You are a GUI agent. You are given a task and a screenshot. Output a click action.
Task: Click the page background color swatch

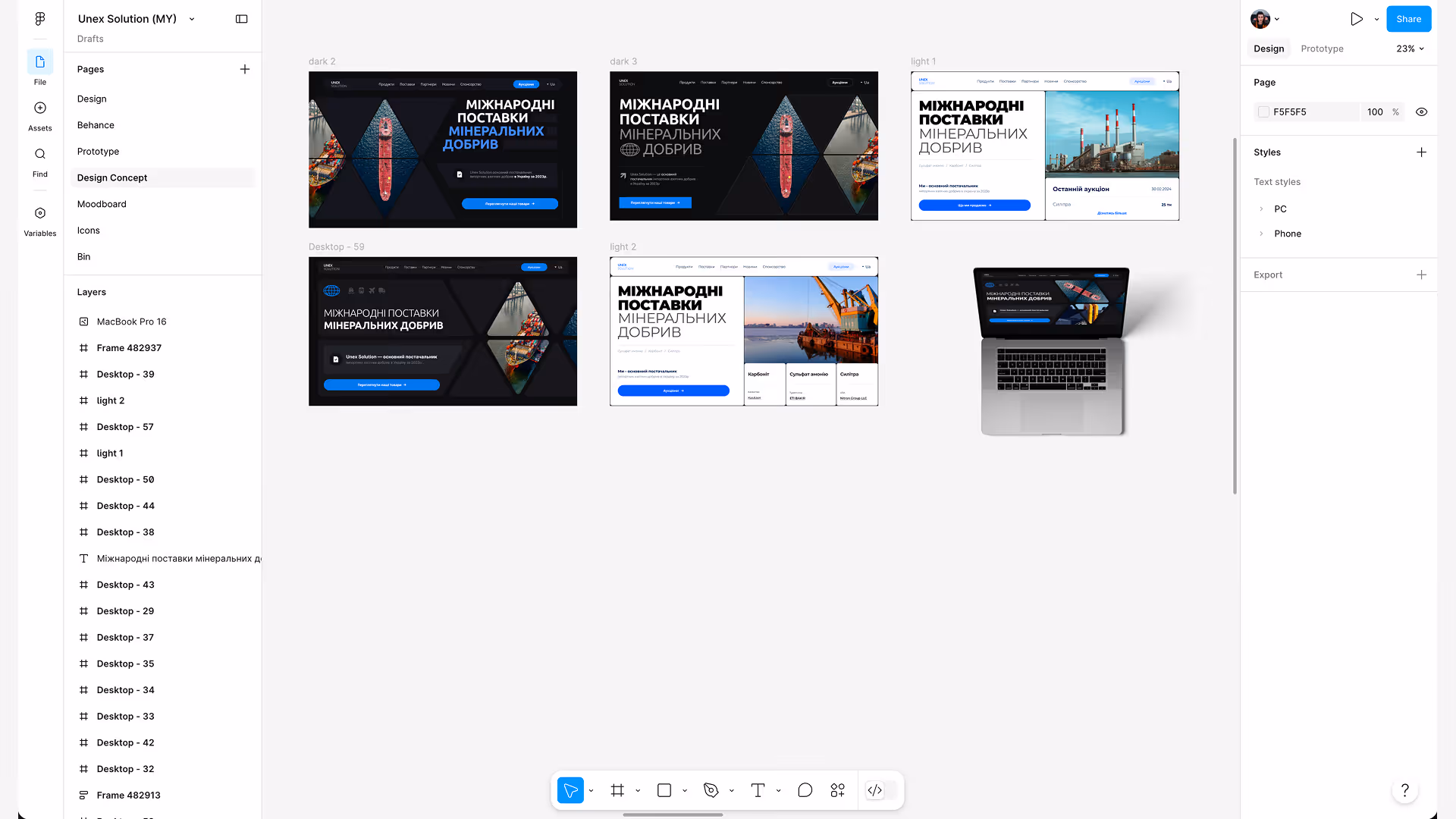click(1263, 112)
